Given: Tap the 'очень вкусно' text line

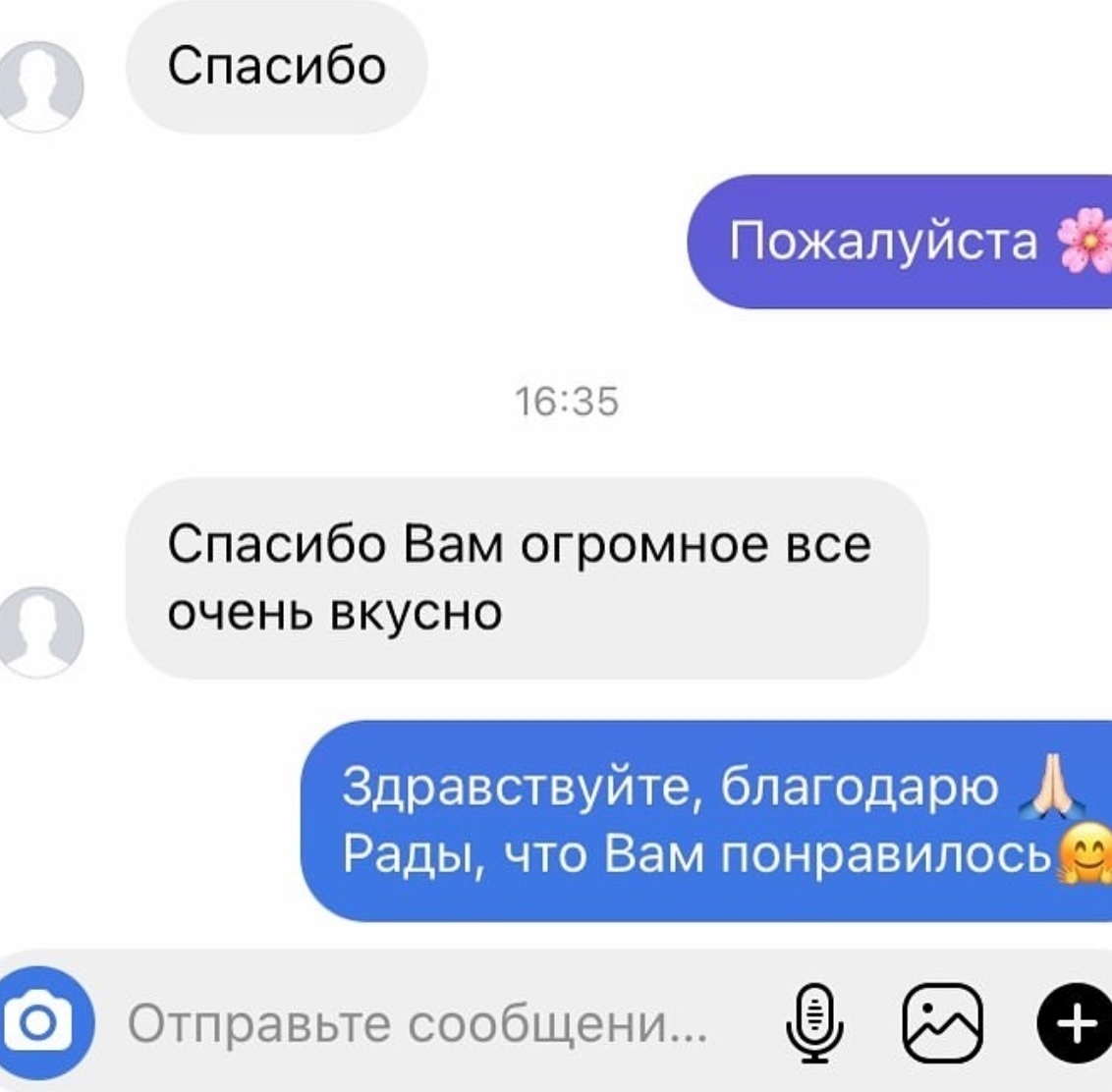Looking at the screenshot, I should 335,612.
